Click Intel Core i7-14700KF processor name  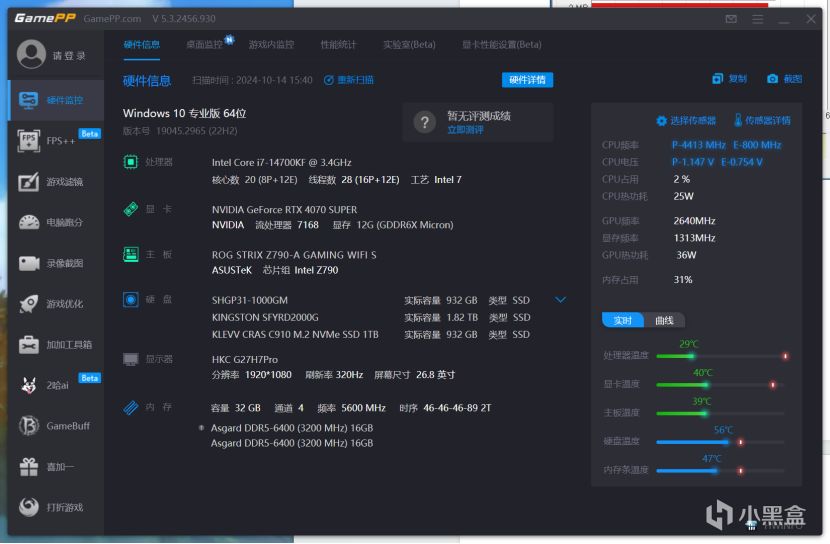point(282,162)
